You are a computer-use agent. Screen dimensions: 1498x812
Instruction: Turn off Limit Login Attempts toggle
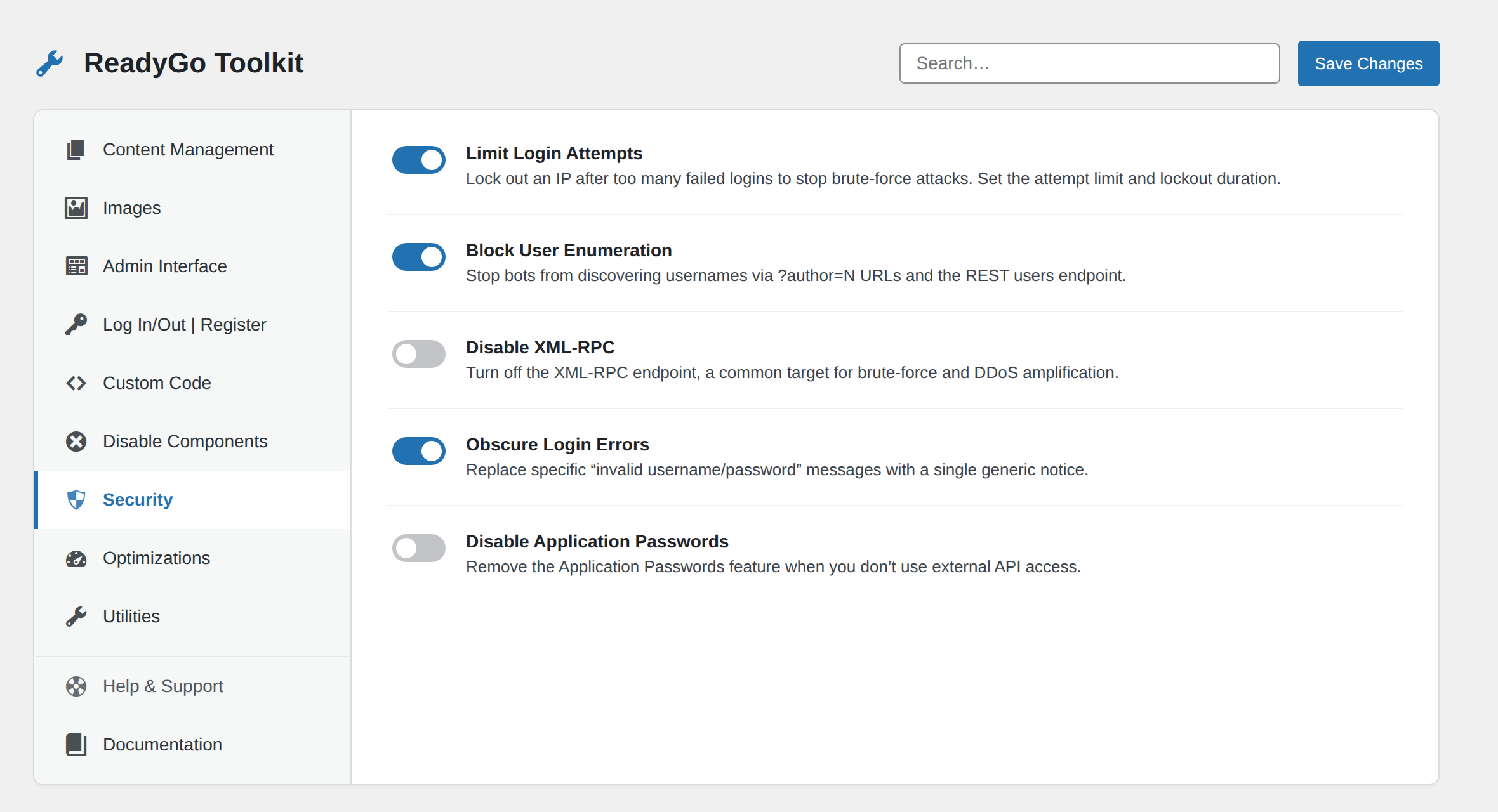click(x=419, y=160)
